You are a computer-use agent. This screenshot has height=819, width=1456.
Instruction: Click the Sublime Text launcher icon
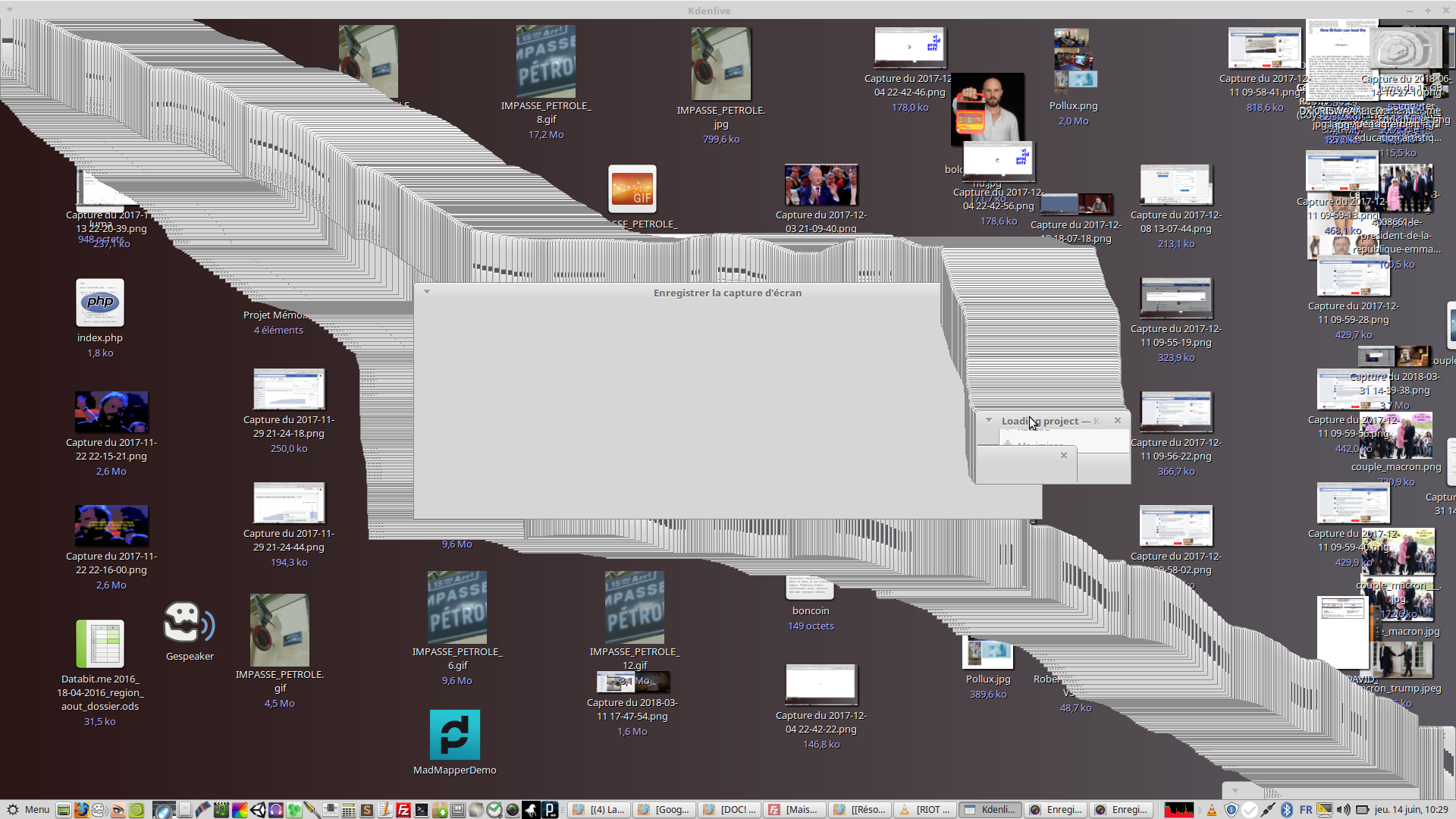(x=367, y=810)
